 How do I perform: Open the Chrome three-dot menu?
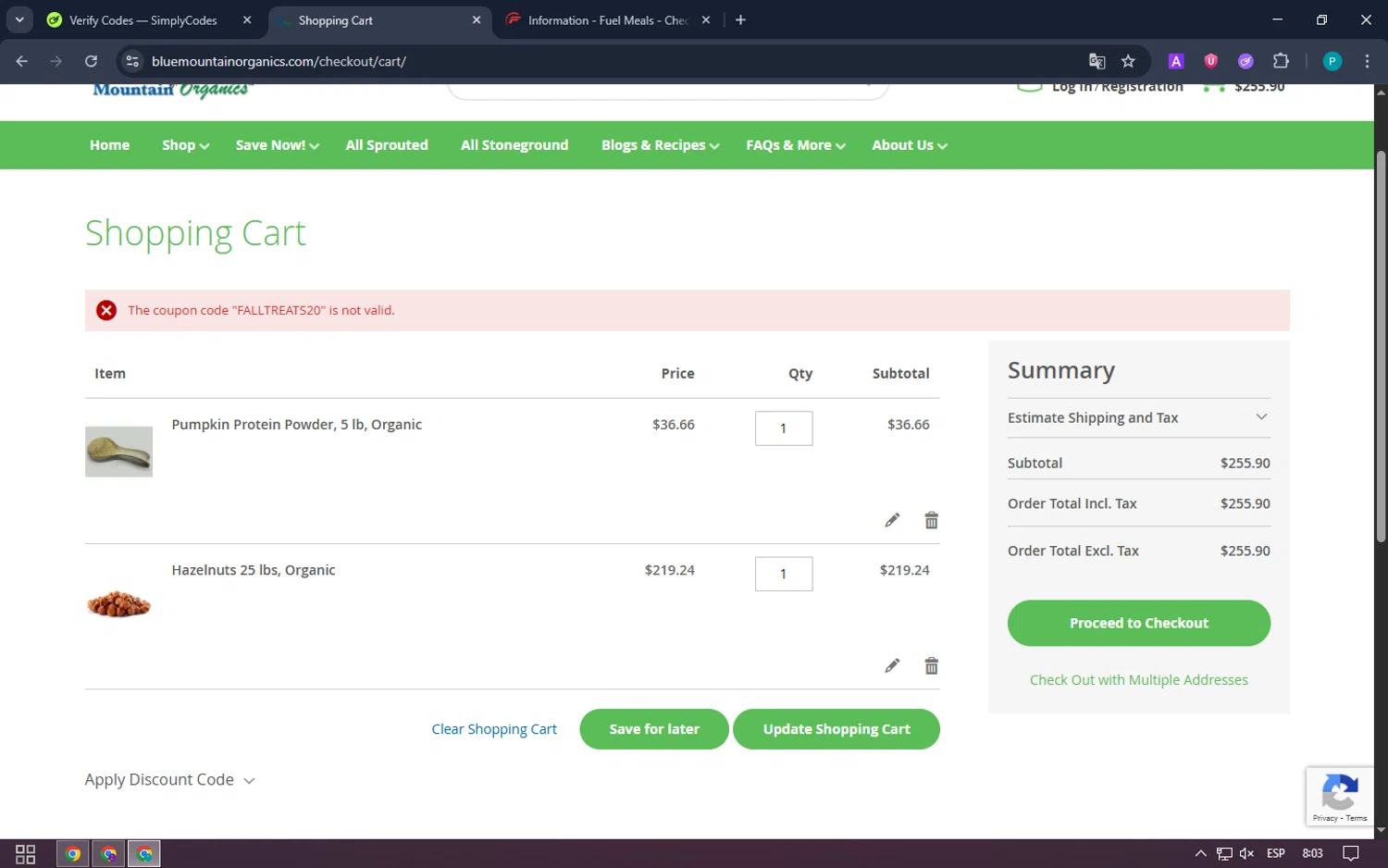click(x=1367, y=61)
